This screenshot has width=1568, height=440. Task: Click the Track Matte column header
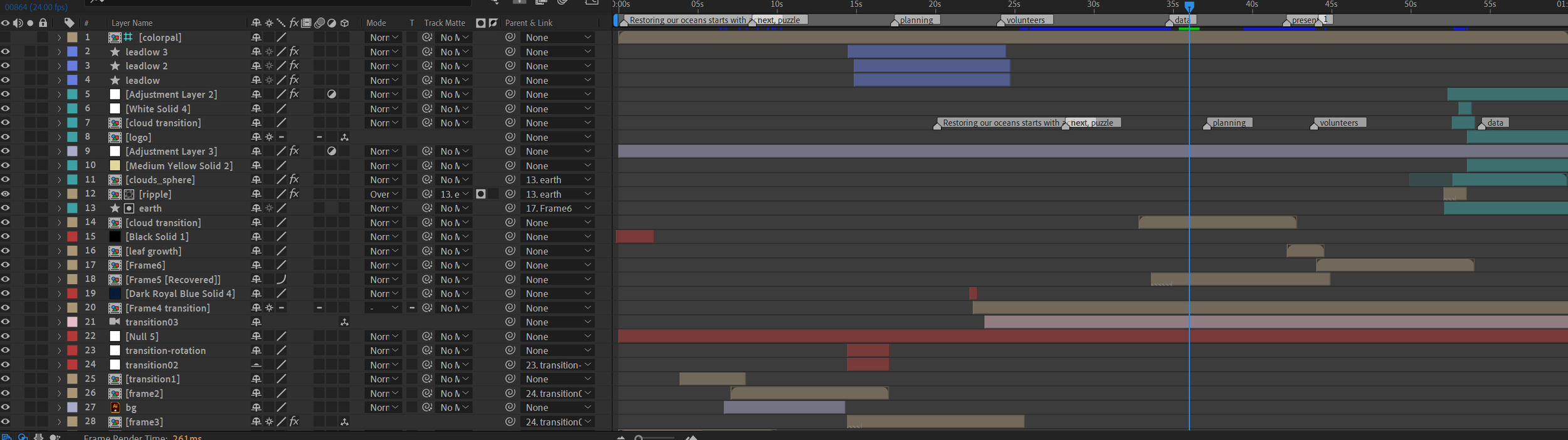pos(445,23)
